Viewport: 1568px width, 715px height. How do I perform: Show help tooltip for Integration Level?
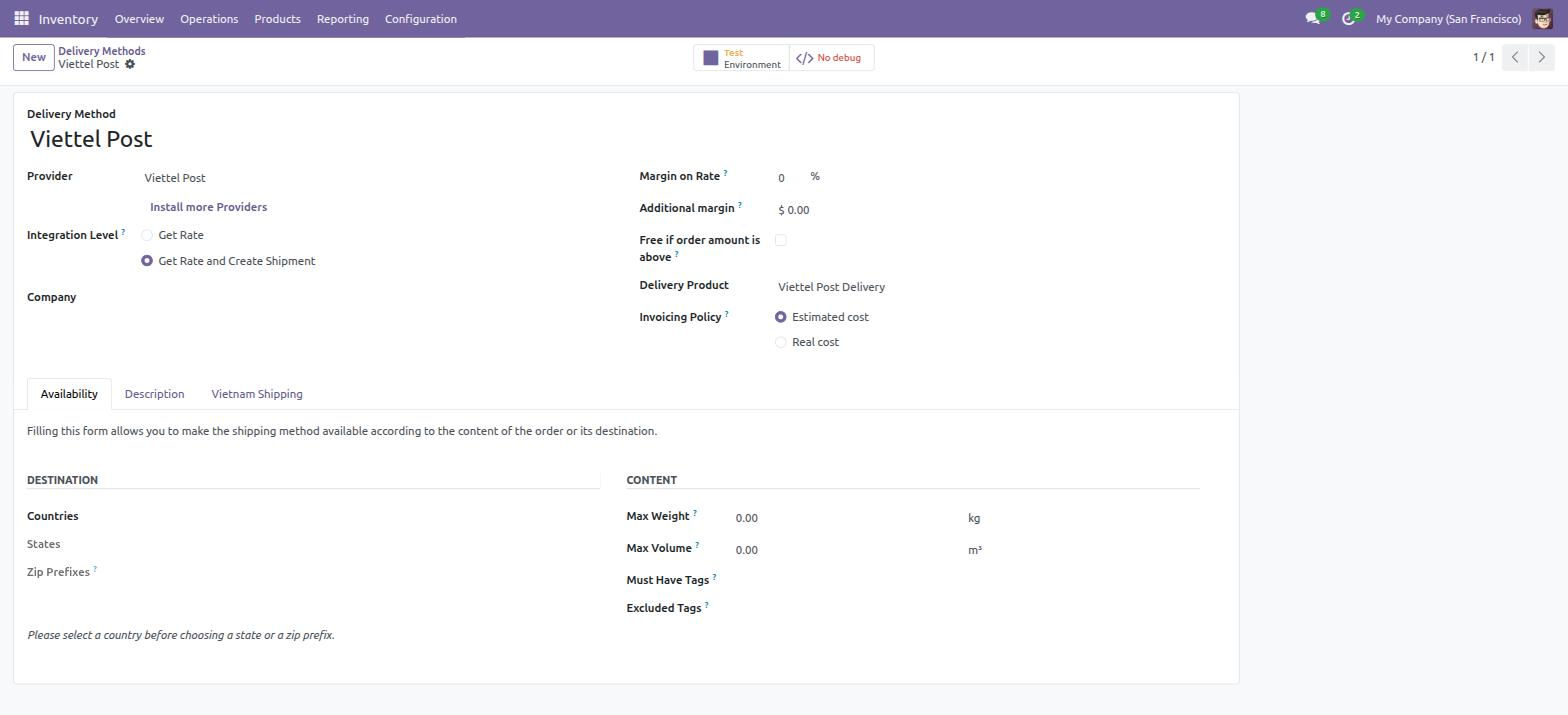point(123,232)
